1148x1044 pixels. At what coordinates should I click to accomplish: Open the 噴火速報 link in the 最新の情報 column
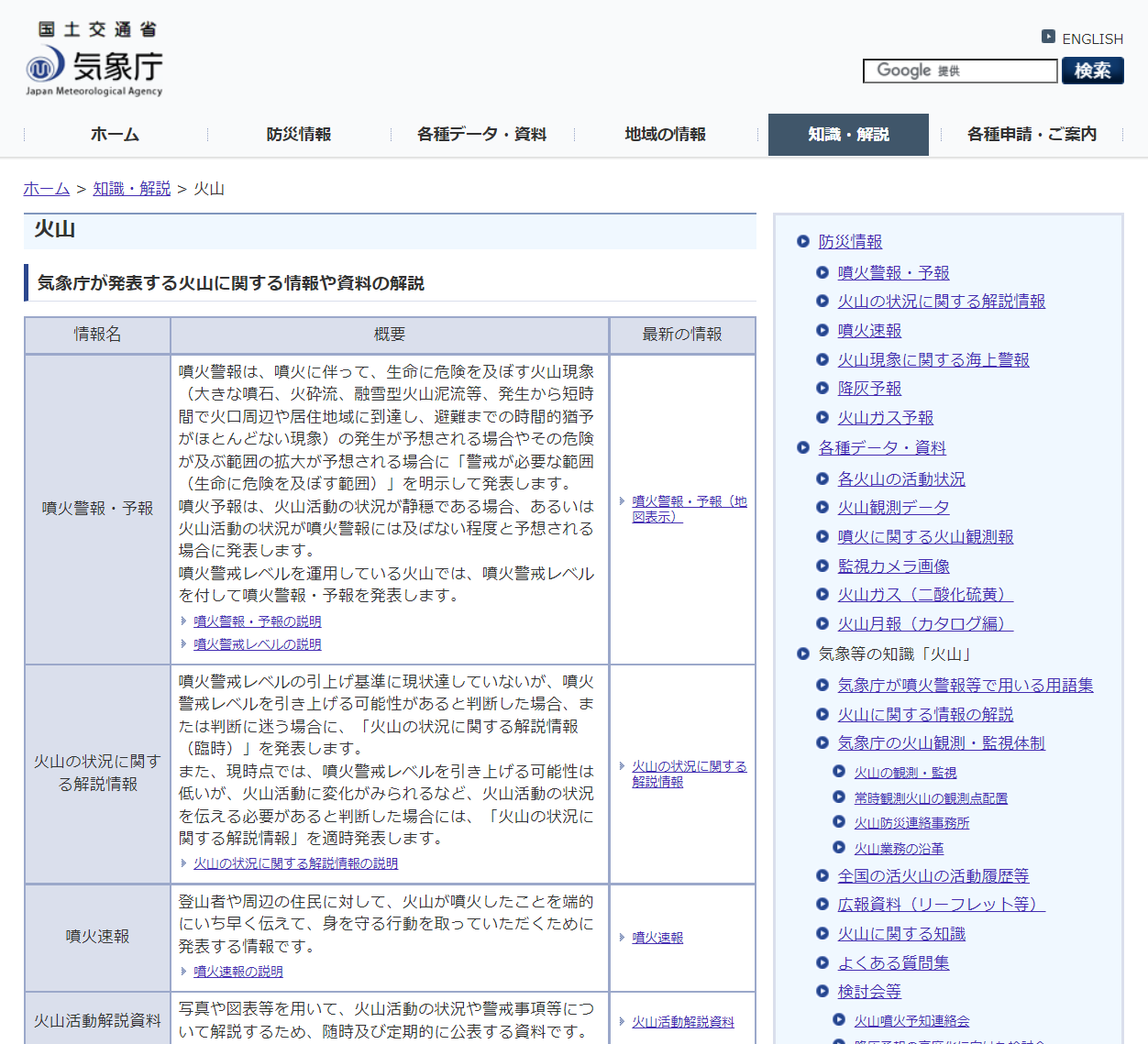657,938
